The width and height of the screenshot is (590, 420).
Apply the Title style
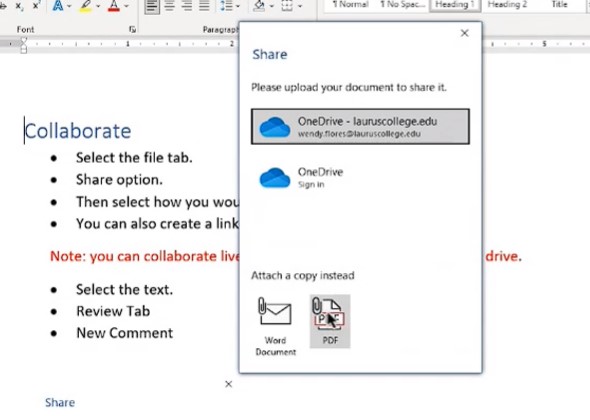click(x=559, y=5)
